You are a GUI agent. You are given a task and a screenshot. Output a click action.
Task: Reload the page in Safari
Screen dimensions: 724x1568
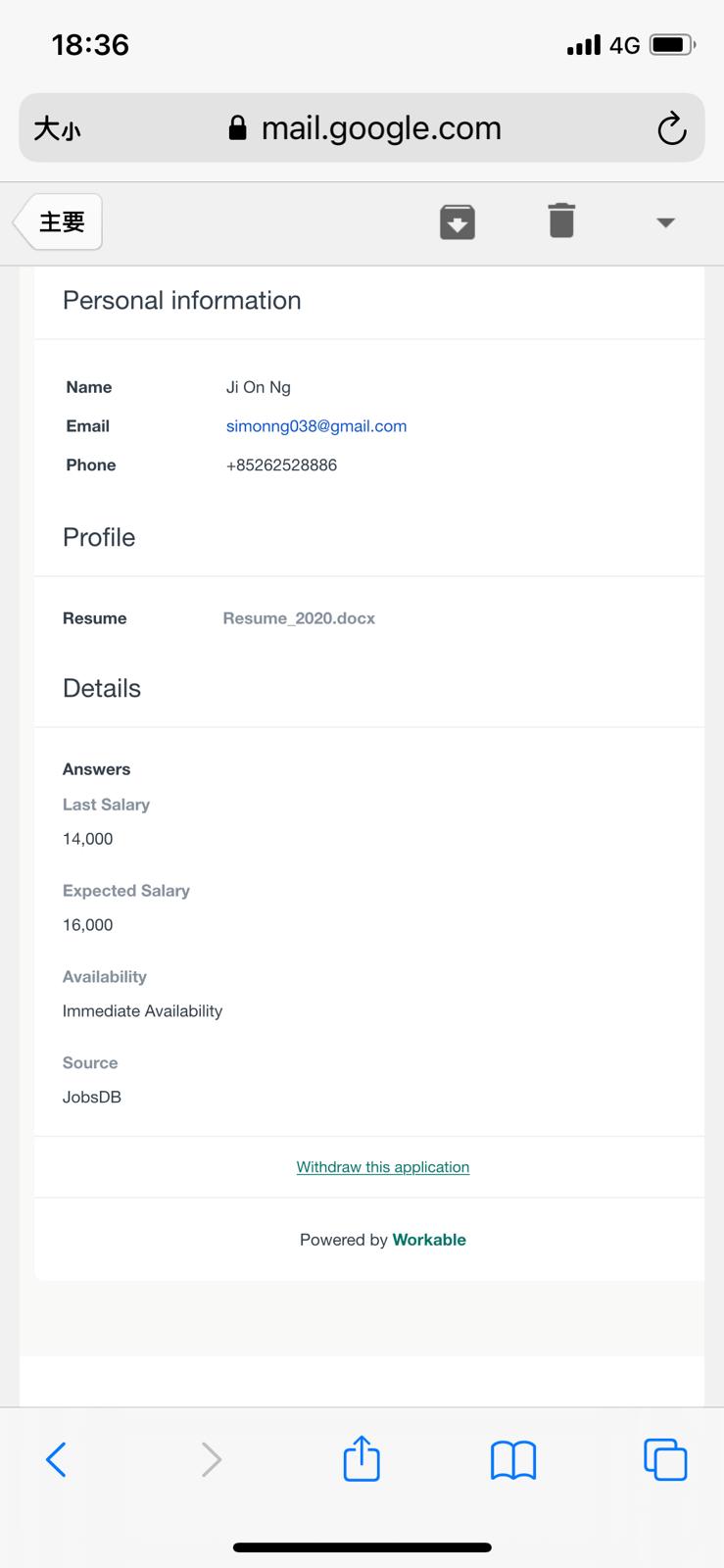[671, 128]
